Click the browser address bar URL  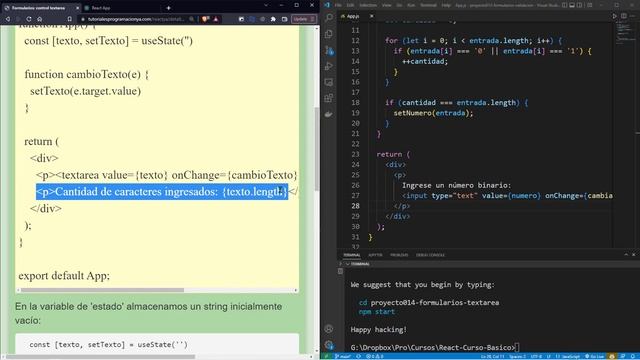(x=136, y=19)
